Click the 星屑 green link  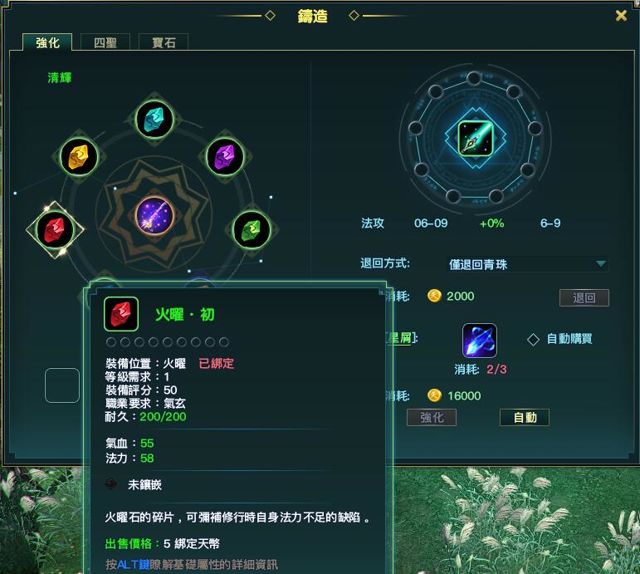point(399,338)
